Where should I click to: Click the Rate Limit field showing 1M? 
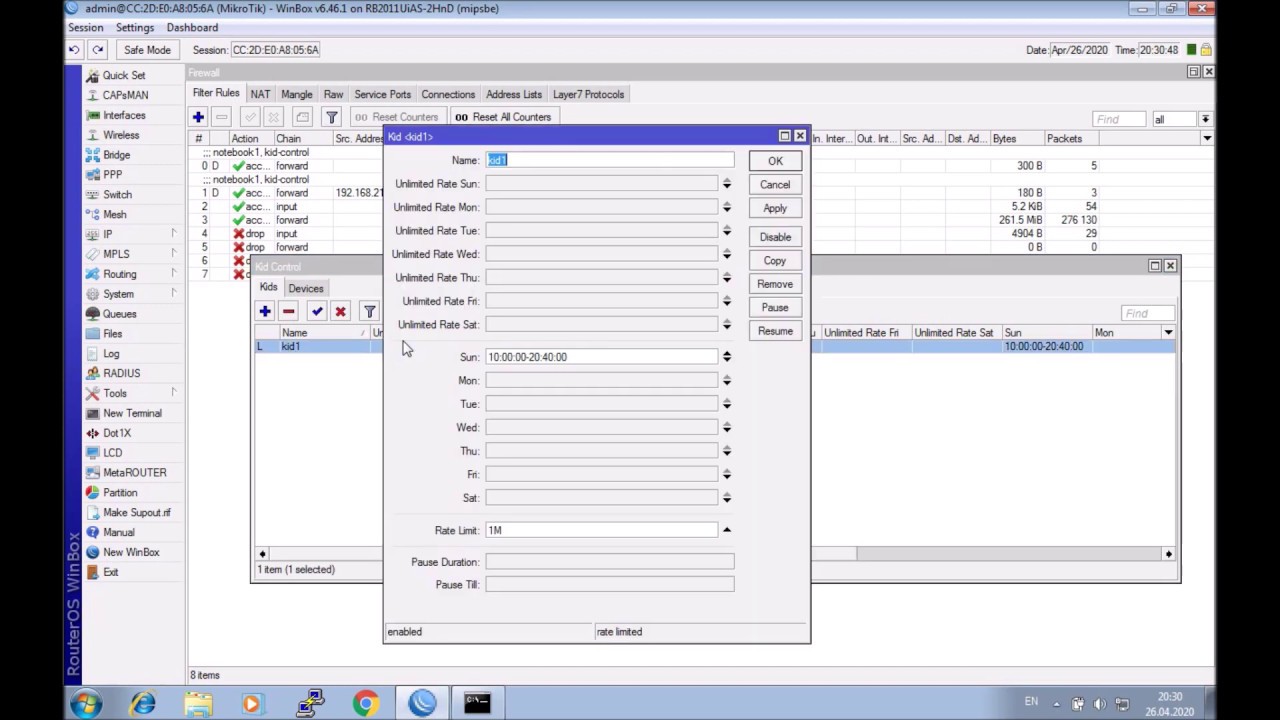602,530
